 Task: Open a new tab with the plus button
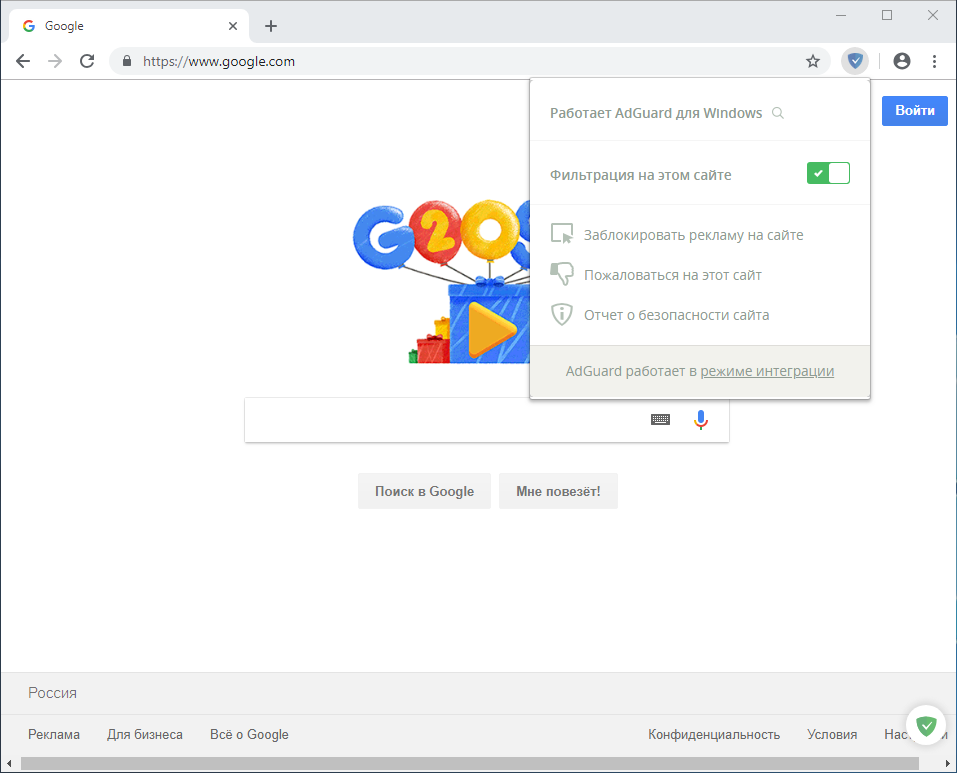coord(271,26)
